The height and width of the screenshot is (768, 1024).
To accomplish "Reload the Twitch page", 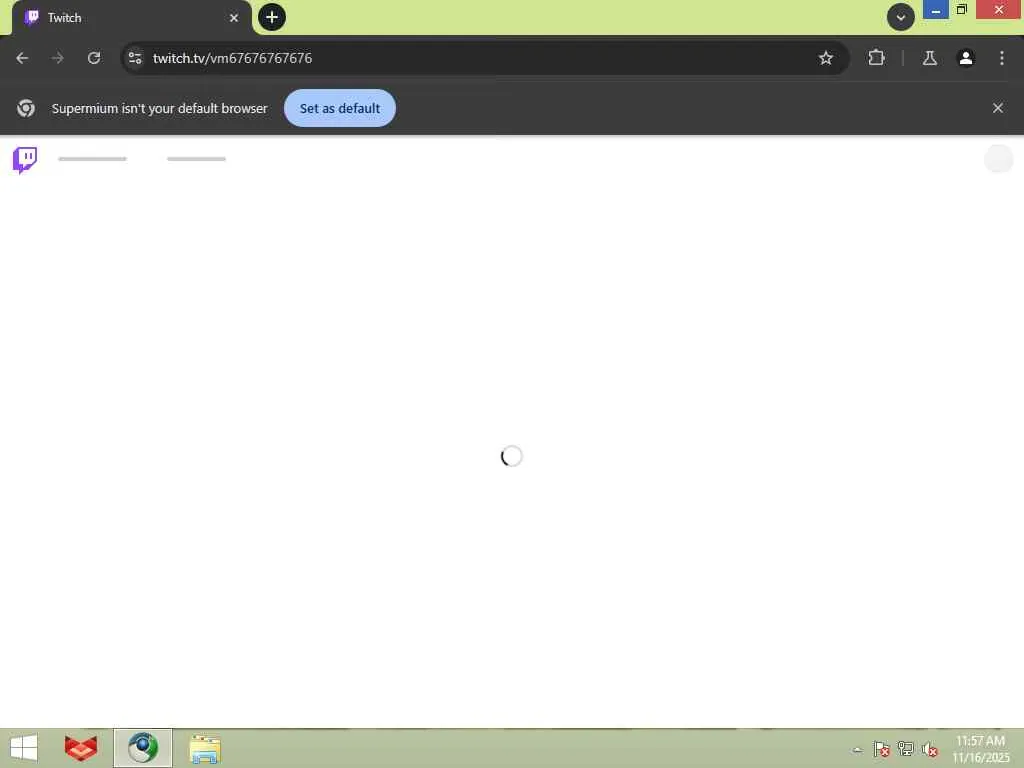I will click(94, 58).
